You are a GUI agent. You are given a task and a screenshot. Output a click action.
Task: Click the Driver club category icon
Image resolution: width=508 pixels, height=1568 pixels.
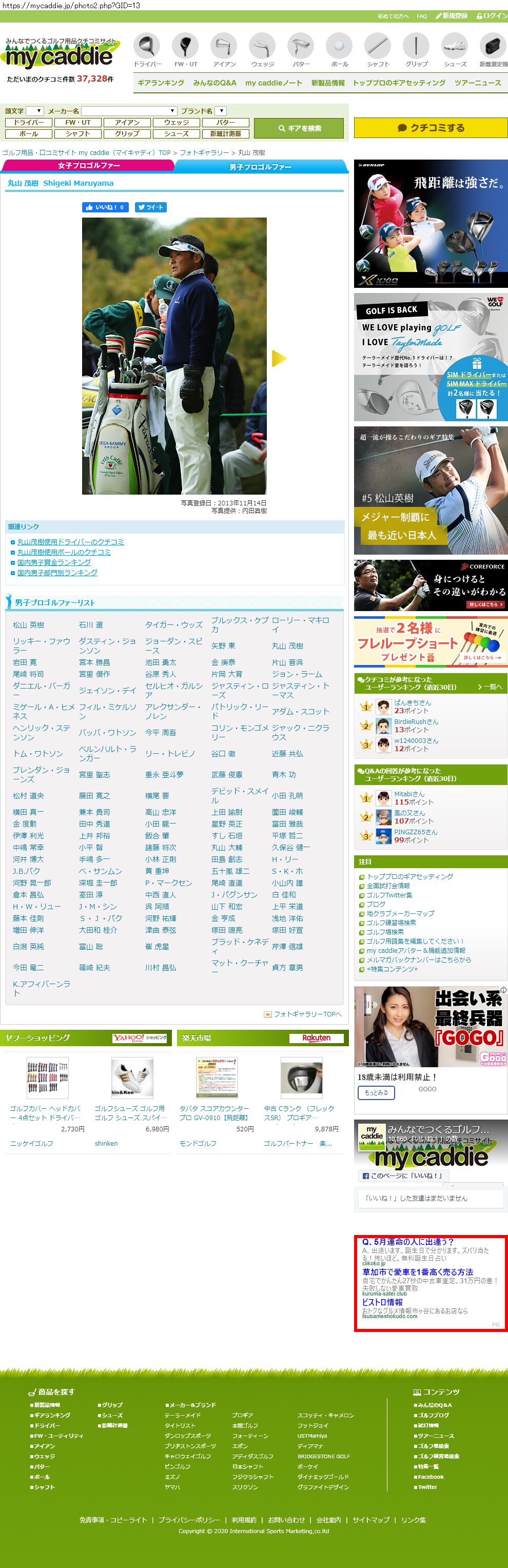147,47
